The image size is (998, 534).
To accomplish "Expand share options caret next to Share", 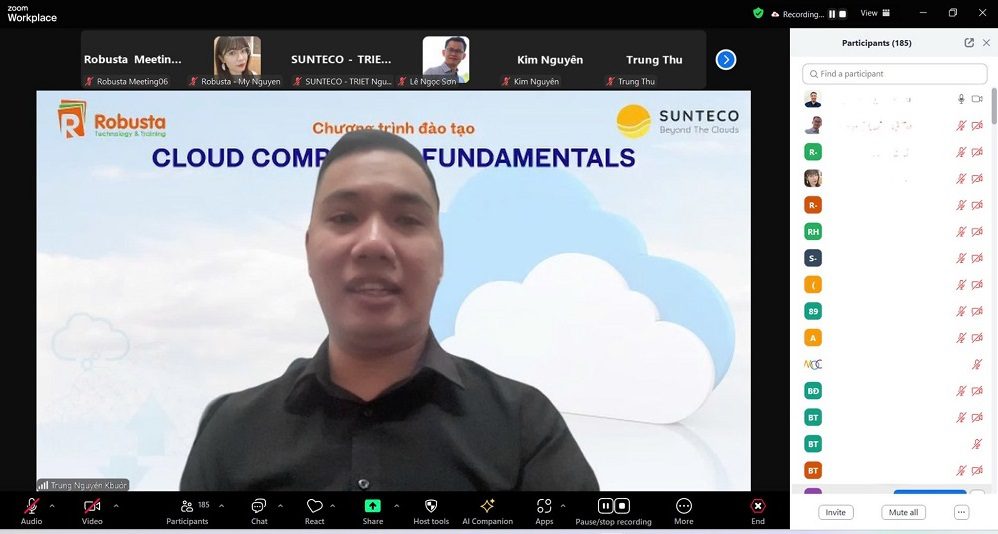I will click(x=397, y=506).
